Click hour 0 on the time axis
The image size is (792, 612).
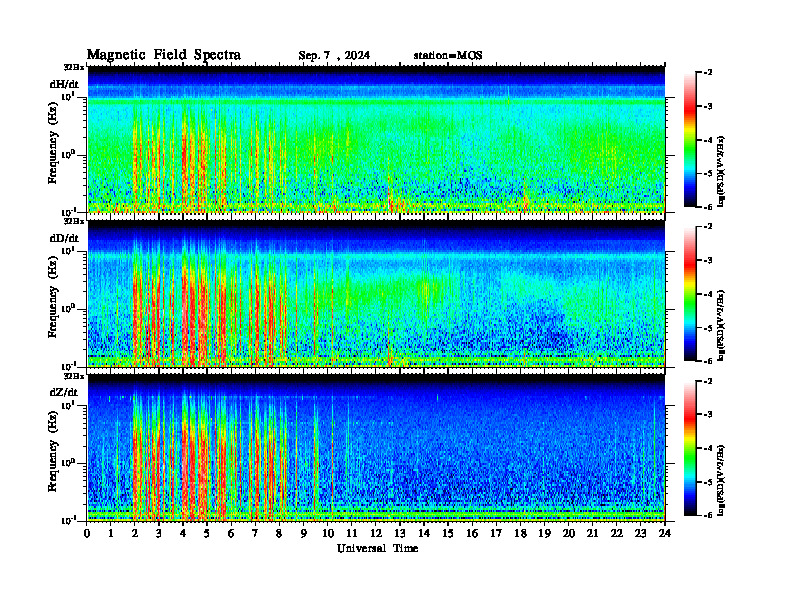tap(87, 534)
